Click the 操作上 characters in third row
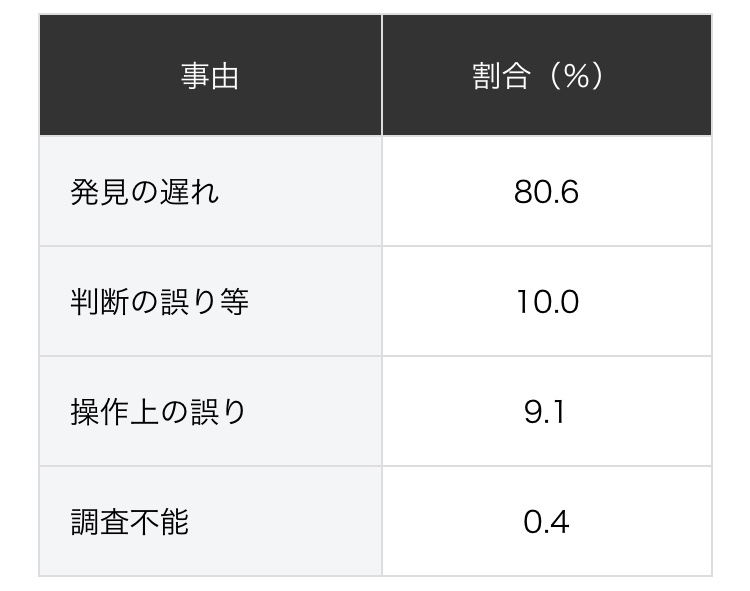This screenshot has width=750, height=591. (114, 412)
